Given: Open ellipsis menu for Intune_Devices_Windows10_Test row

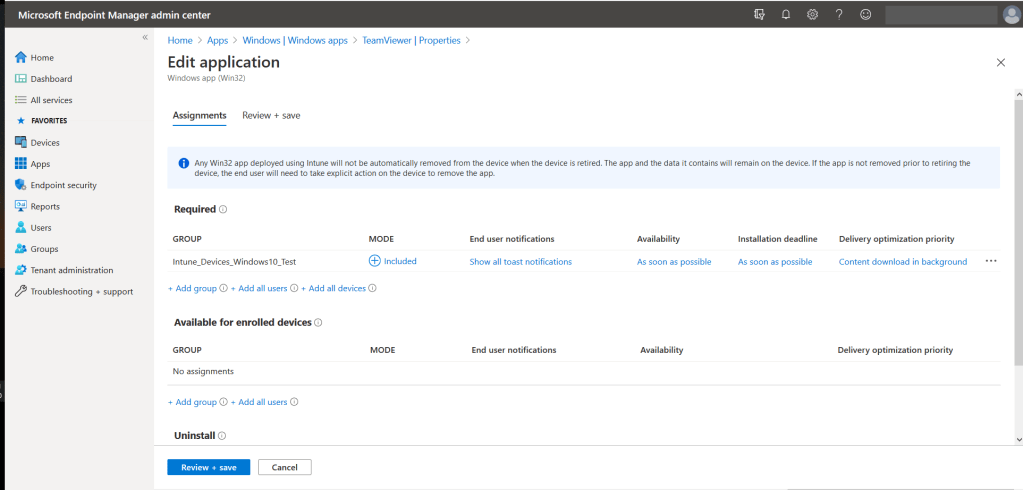Looking at the screenshot, I should tap(991, 261).
